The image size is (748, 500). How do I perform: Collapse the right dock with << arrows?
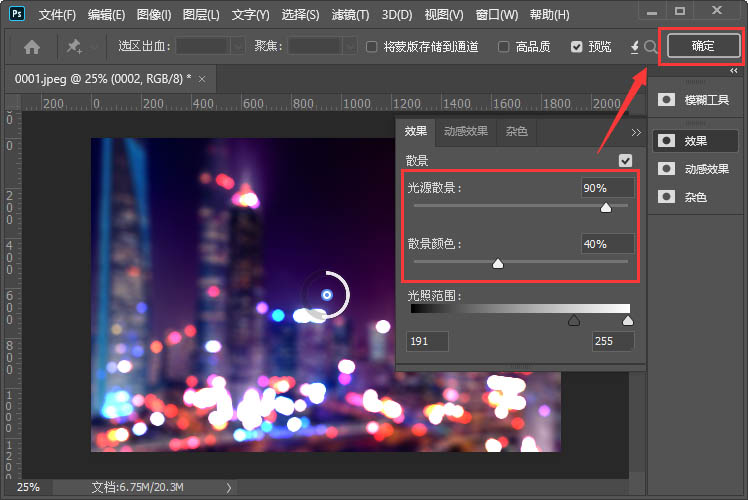click(x=734, y=71)
